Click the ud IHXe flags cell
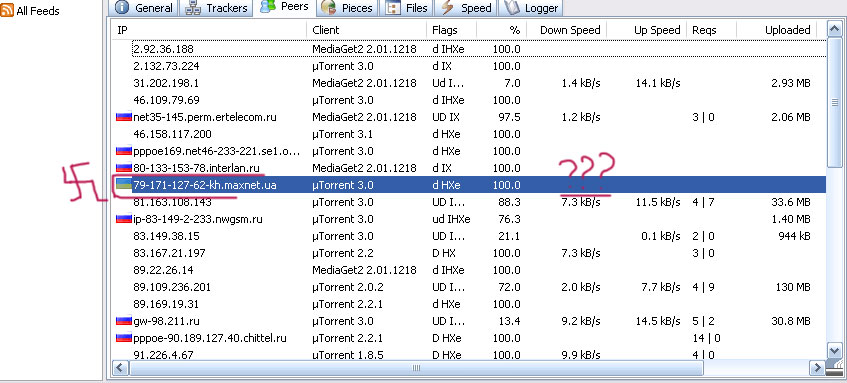 [x=451, y=219]
